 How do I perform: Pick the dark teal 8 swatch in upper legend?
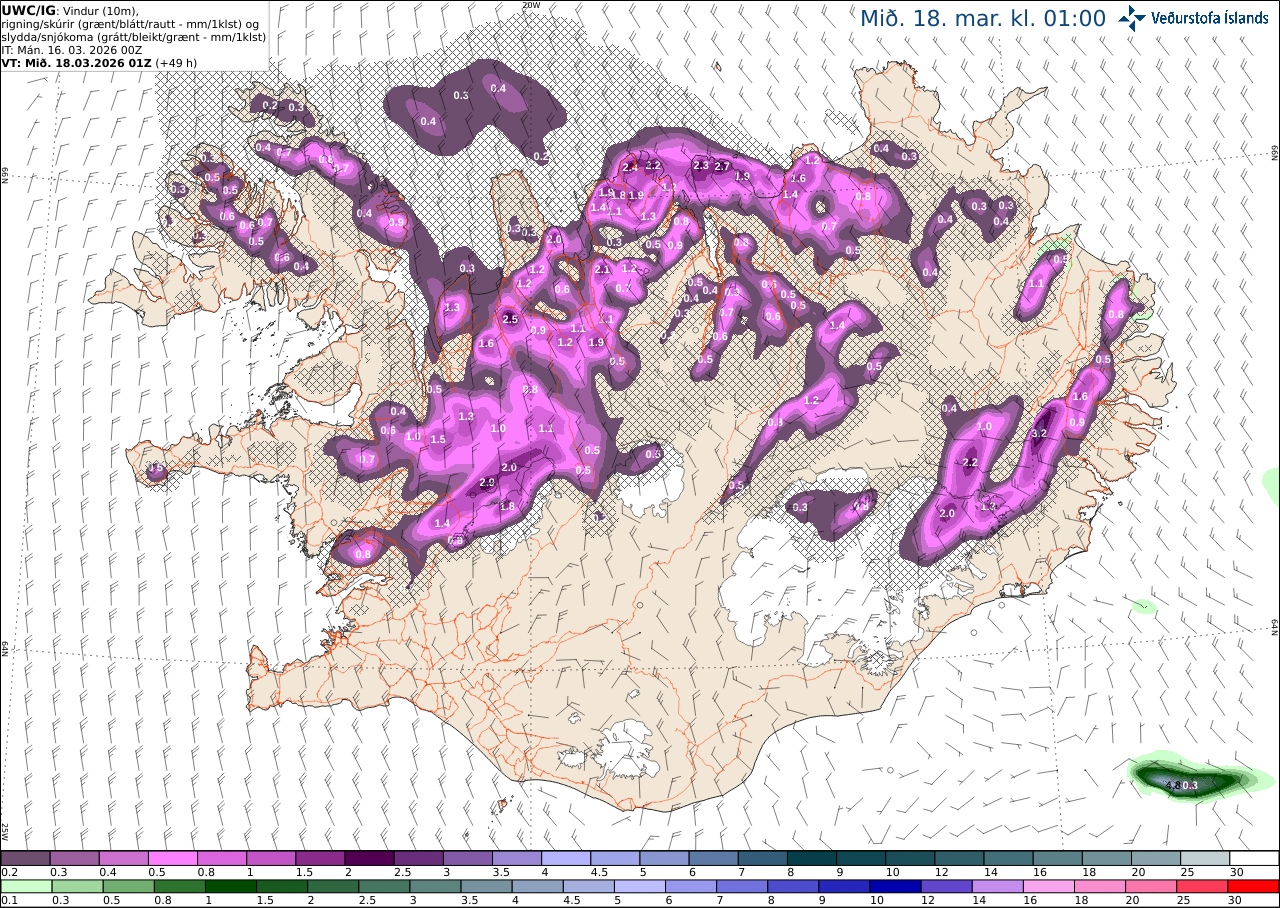812,858
